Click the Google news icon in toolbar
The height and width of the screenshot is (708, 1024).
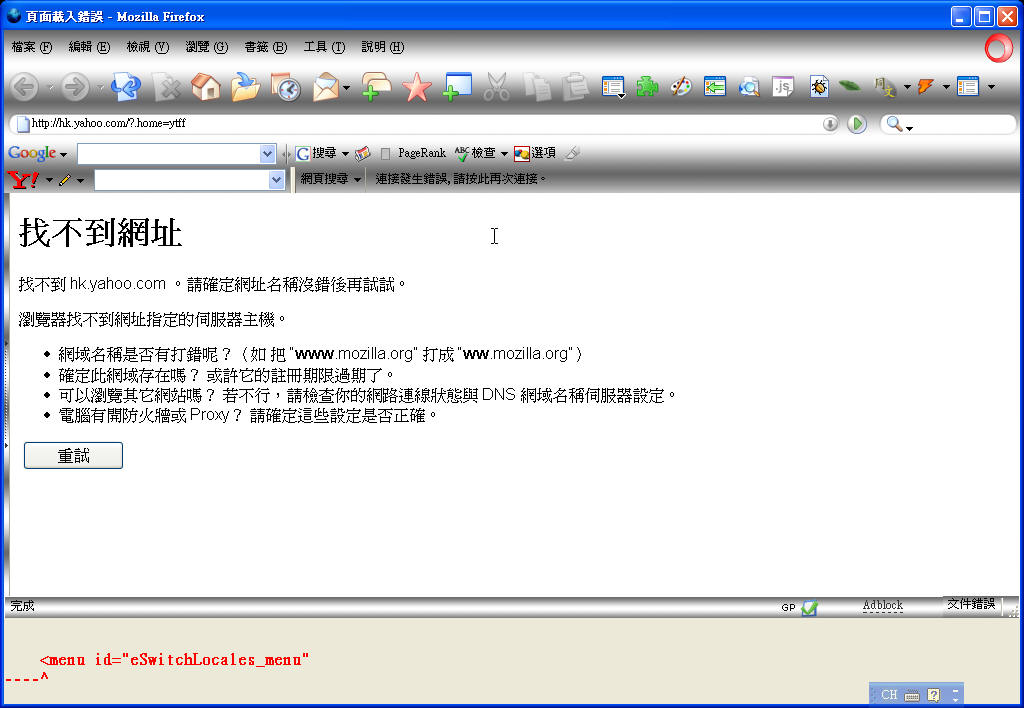tap(362, 153)
